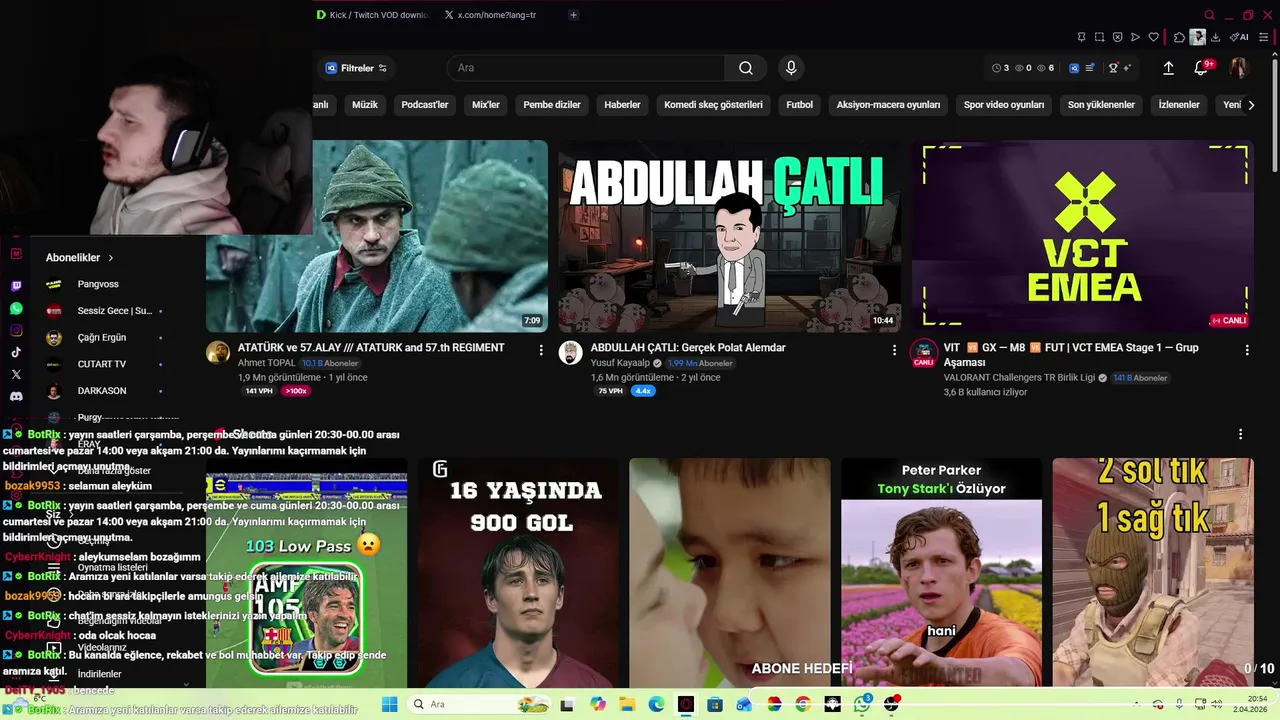Open Filtreler filter options

tap(357, 68)
